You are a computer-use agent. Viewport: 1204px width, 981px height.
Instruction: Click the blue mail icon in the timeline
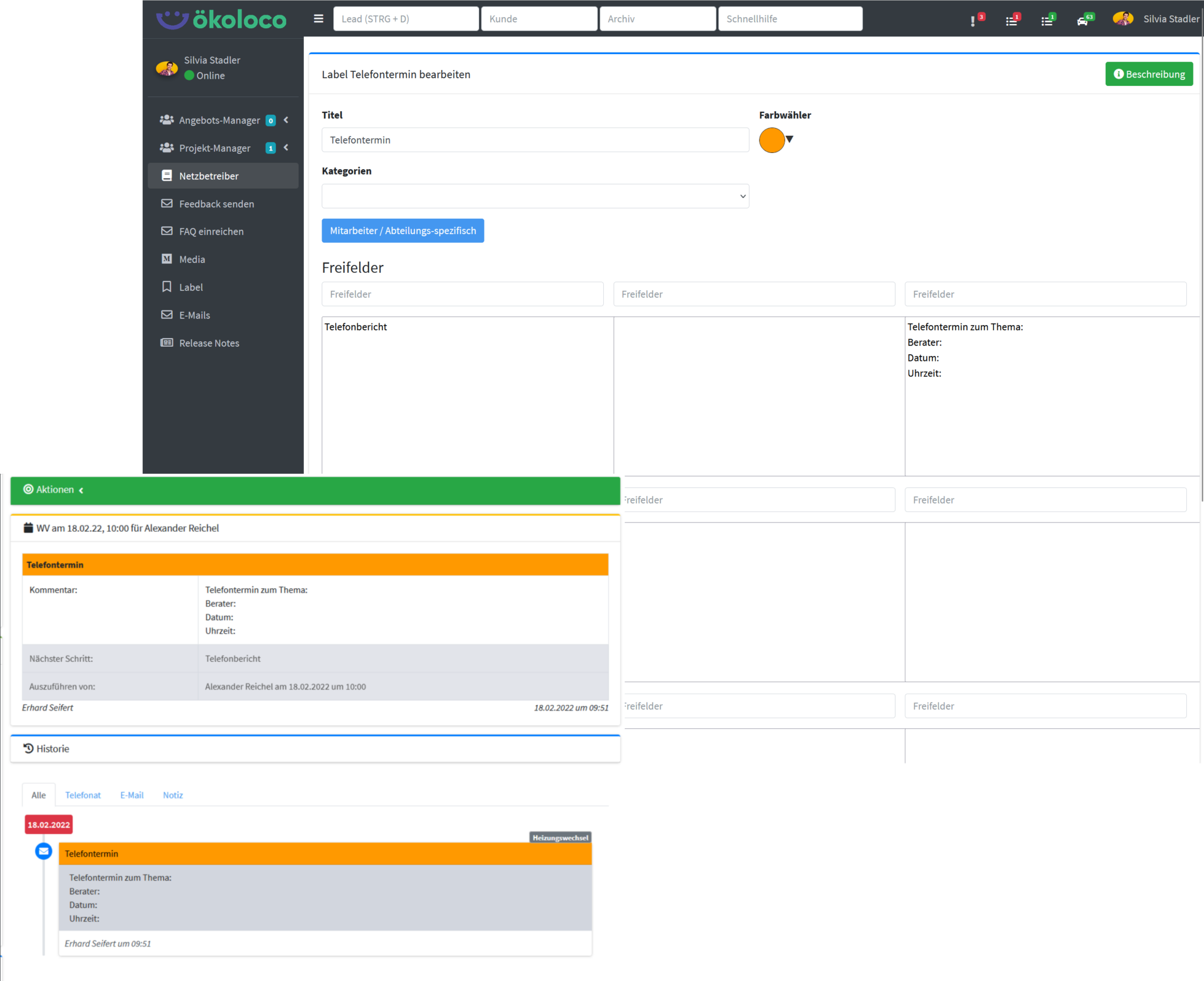[x=44, y=851]
